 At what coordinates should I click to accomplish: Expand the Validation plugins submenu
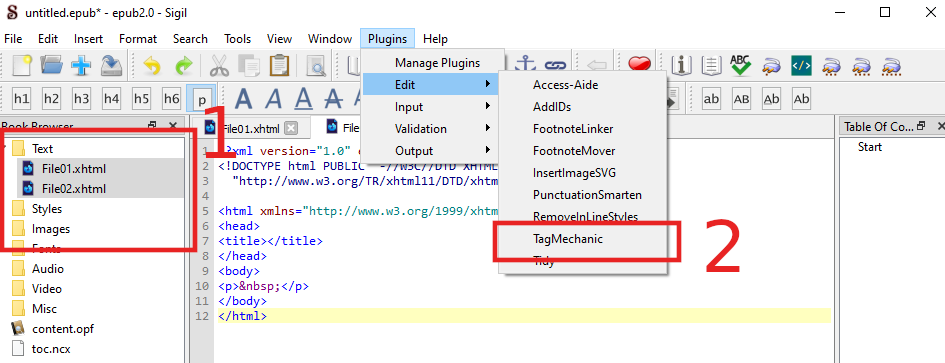(x=430, y=129)
